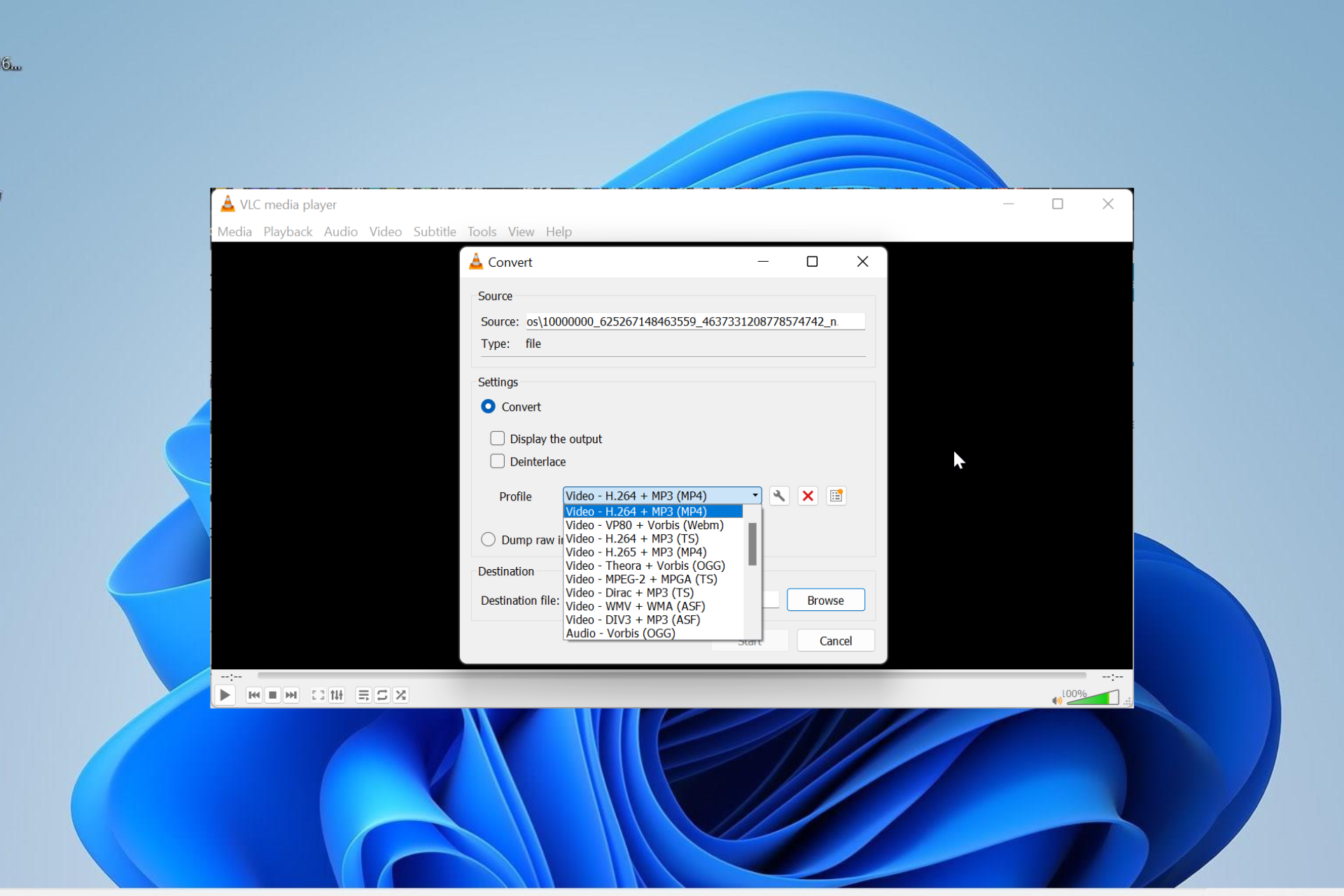This screenshot has height=896, width=1344.
Task: Enable Display the output checkbox
Action: coord(498,438)
